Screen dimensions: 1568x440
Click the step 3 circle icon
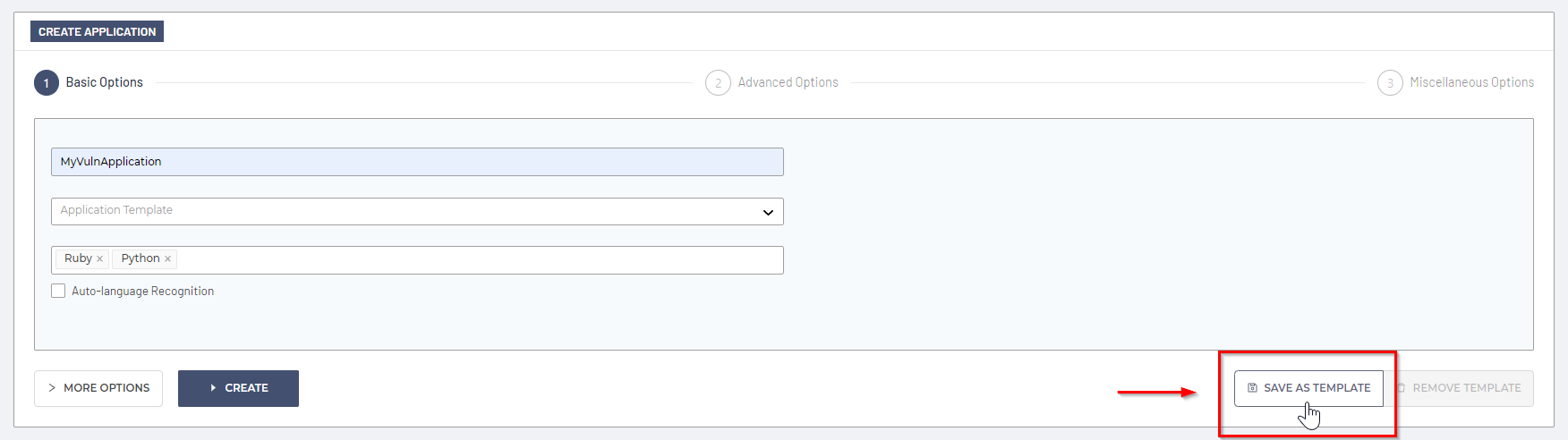click(x=1390, y=83)
